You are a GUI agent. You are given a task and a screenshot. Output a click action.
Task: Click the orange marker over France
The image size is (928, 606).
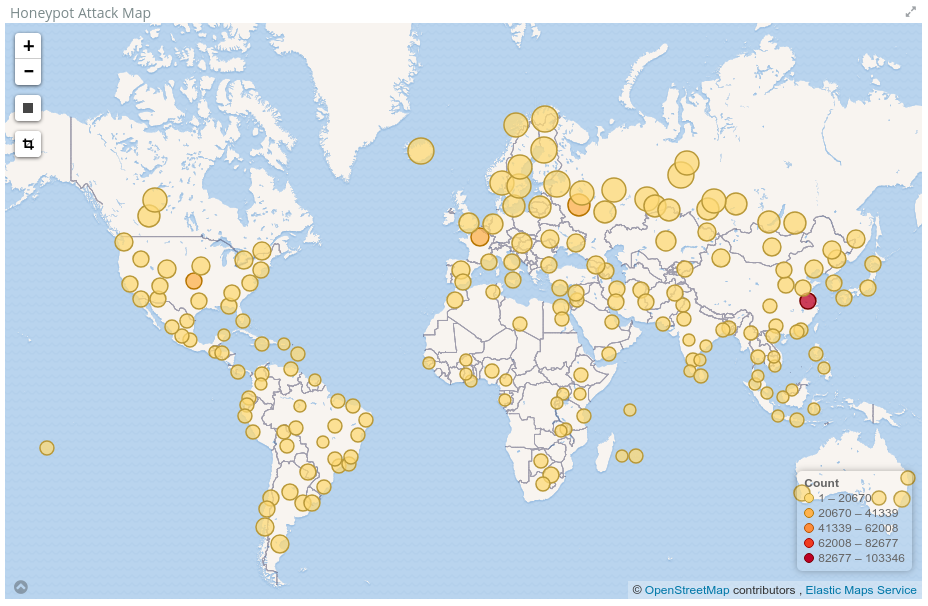tap(480, 237)
